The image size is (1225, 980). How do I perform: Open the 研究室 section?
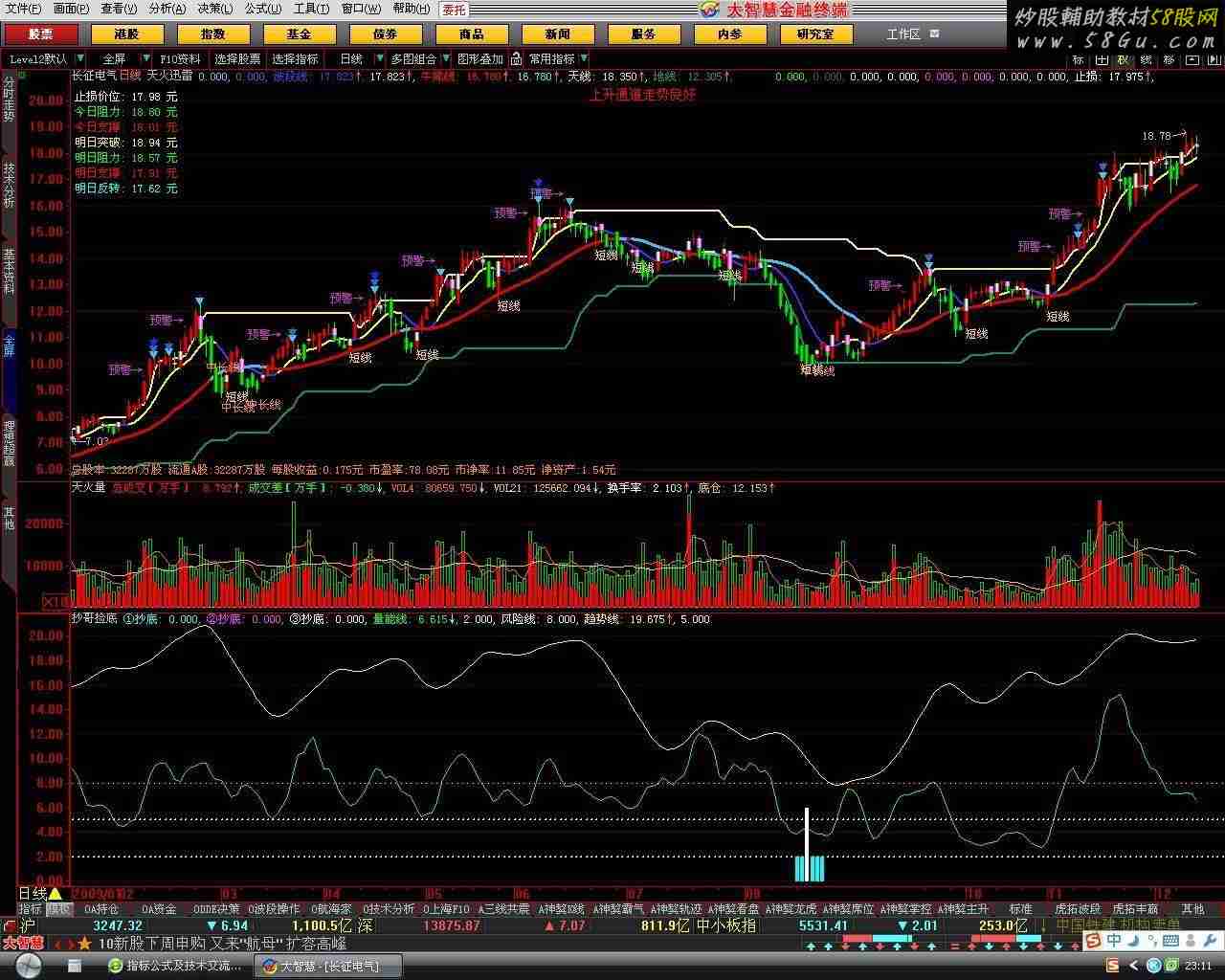tap(815, 33)
